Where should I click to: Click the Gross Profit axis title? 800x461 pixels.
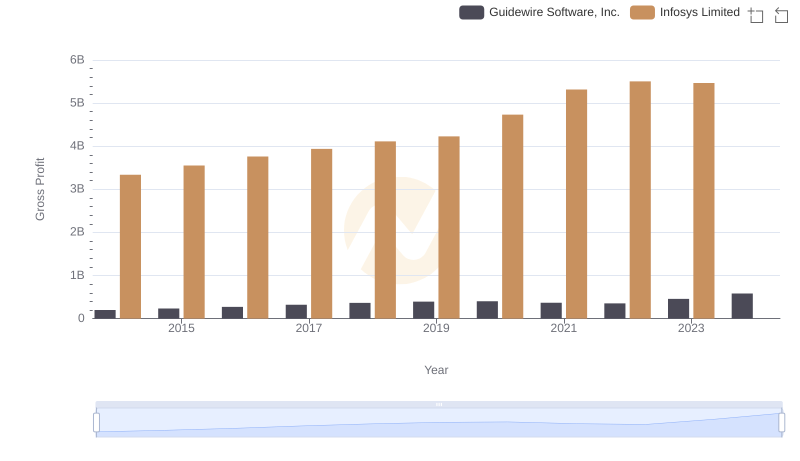pyautogui.click(x=40, y=189)
